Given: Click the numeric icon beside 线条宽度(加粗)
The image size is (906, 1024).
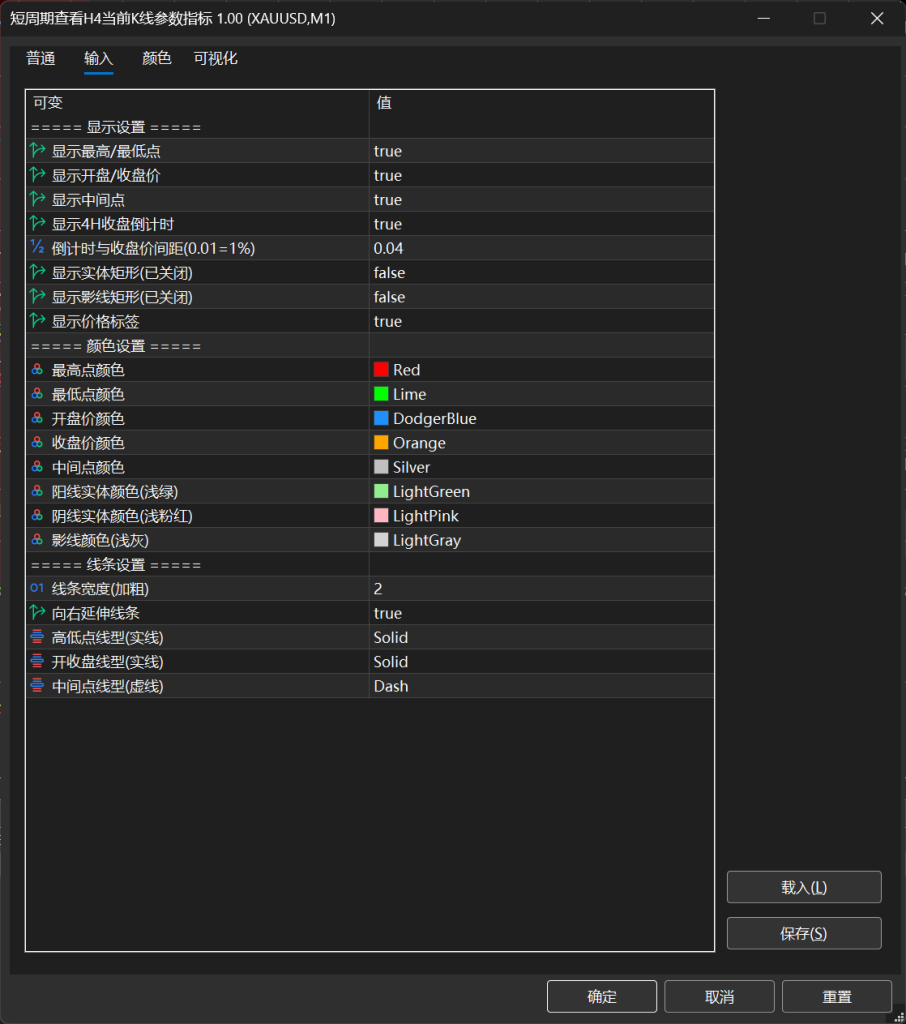Looking at the screenshot, I should [37, 589].
